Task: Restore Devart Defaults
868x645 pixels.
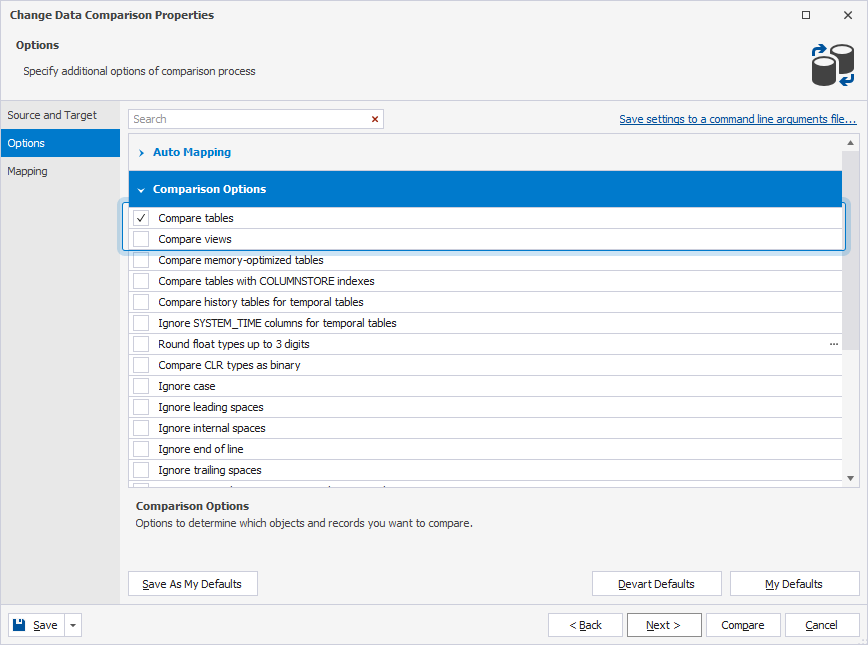Action: (657, 583)
